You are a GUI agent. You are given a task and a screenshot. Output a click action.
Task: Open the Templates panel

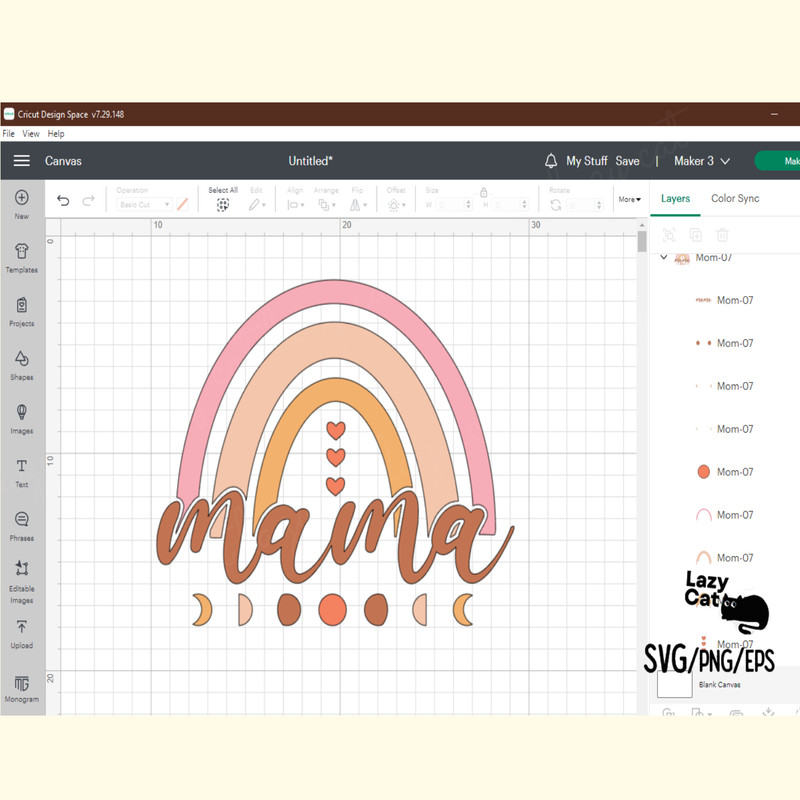point(21,255)
